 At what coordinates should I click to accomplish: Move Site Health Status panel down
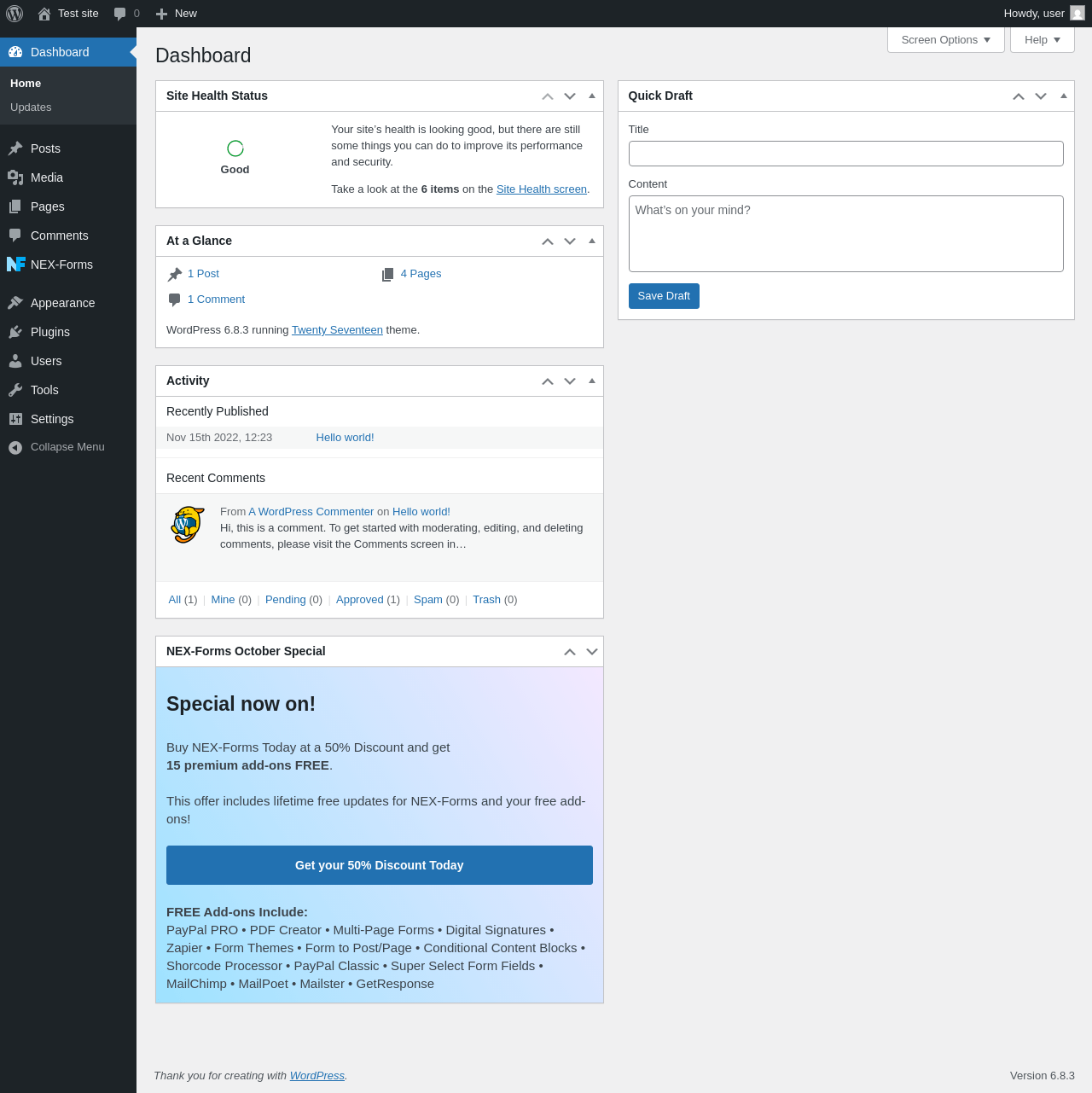click(570, 96)
